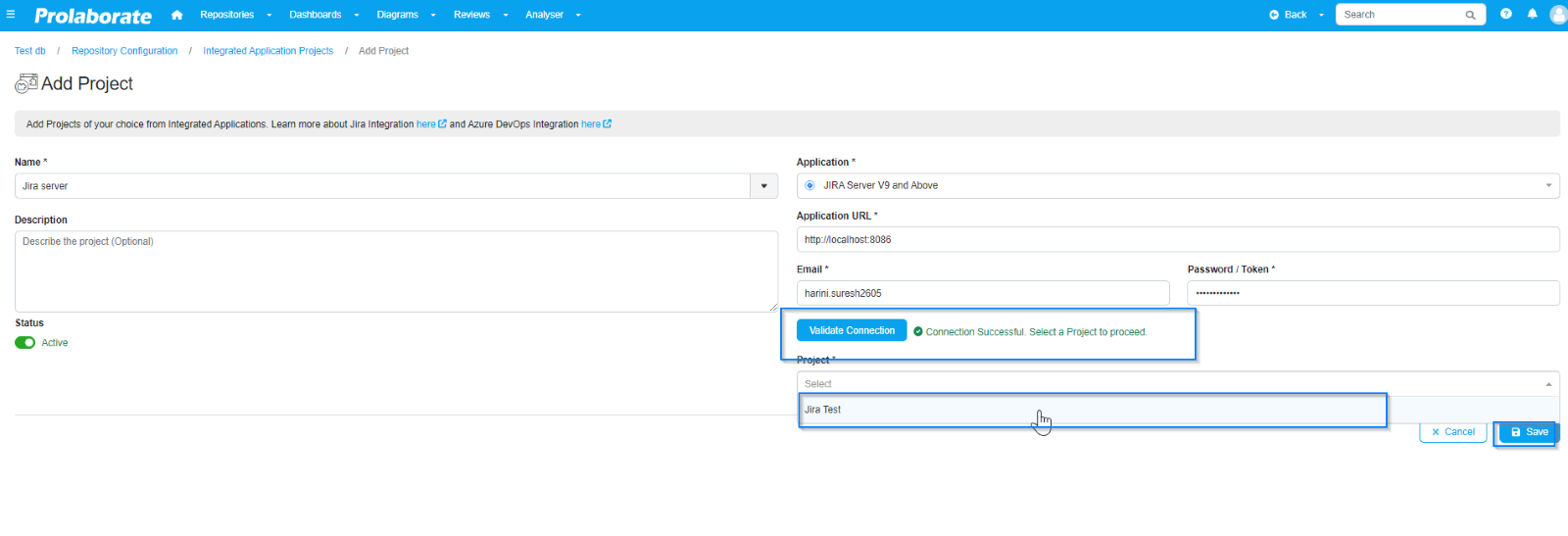
Task: Click the Password / Token field
Action: 1373,293
